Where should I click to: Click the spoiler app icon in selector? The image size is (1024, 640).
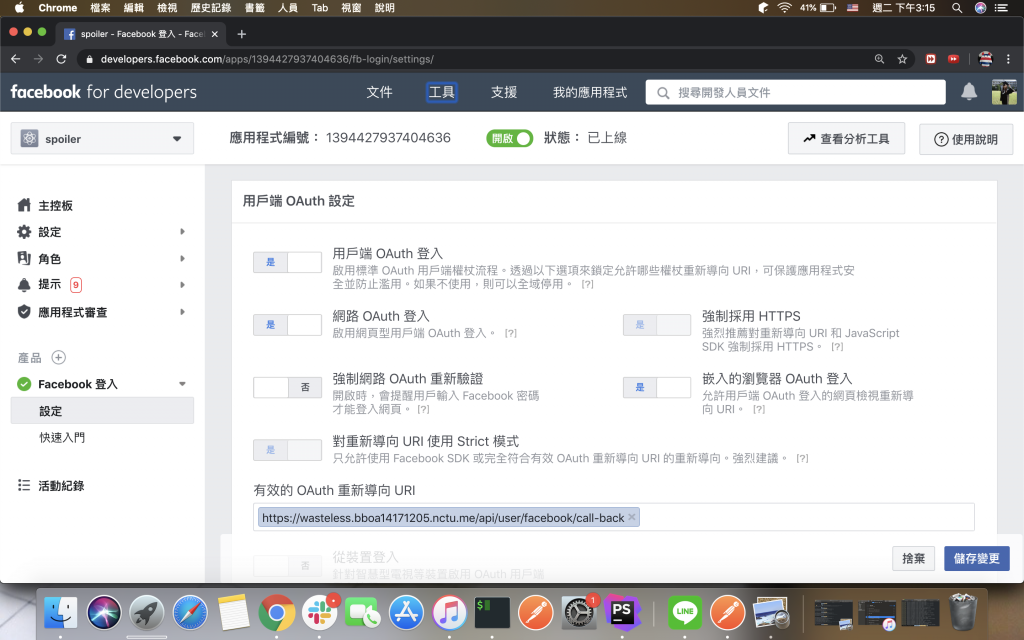pos(29,138)
